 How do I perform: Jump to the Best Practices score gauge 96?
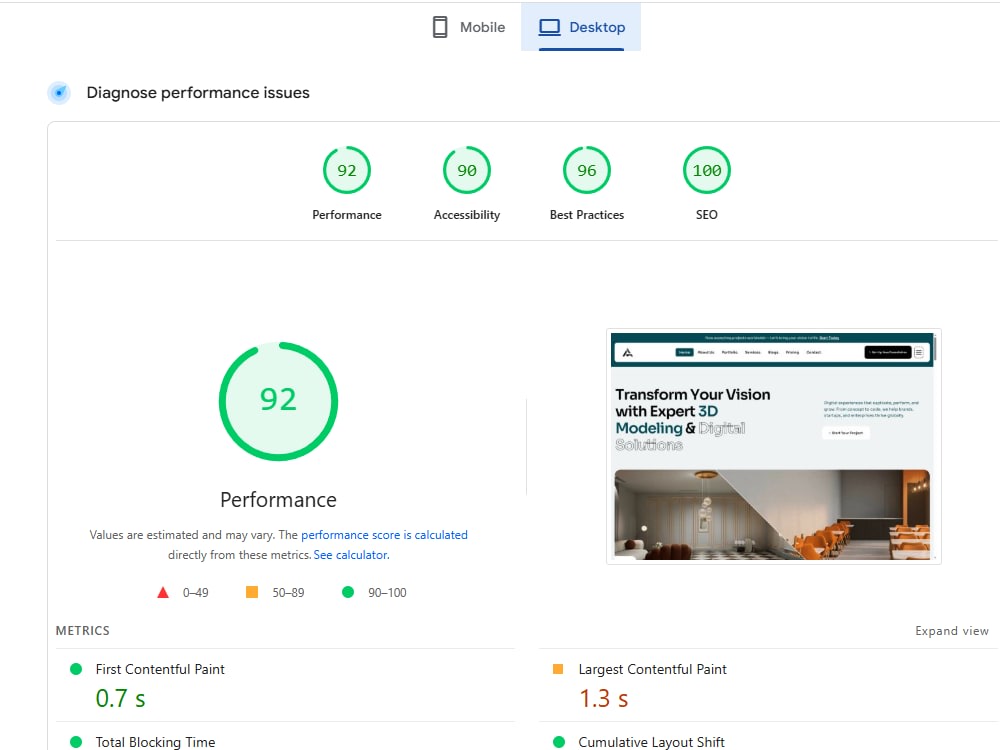tap(587, 170)
